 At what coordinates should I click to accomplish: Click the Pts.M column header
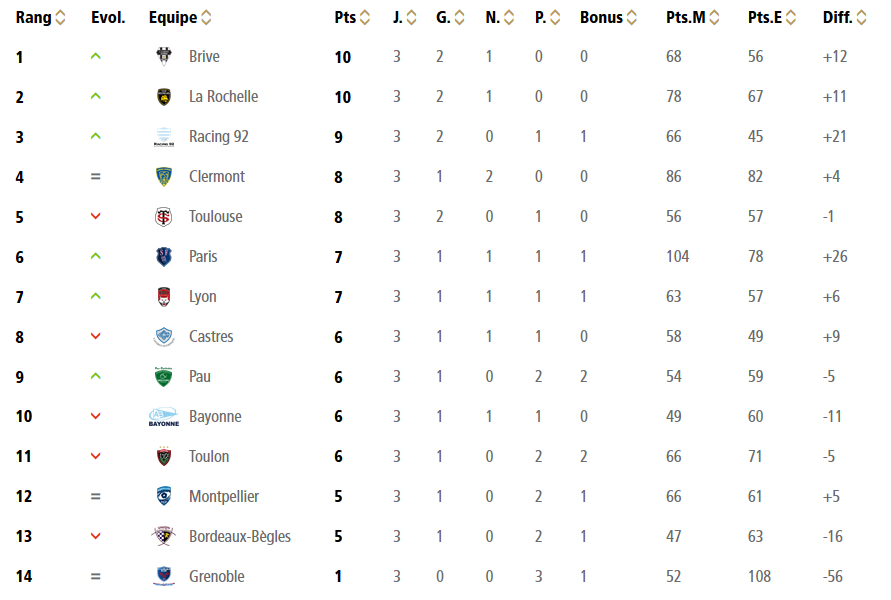click(686, 18)
